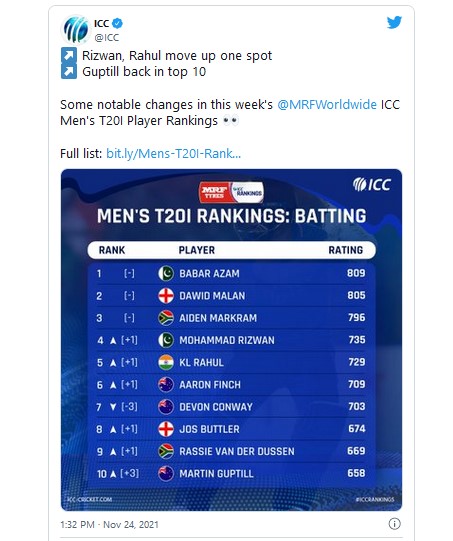Click the Pakistan flag beside Babar Azam
The image size is (453, 541).
pos(166,274)
